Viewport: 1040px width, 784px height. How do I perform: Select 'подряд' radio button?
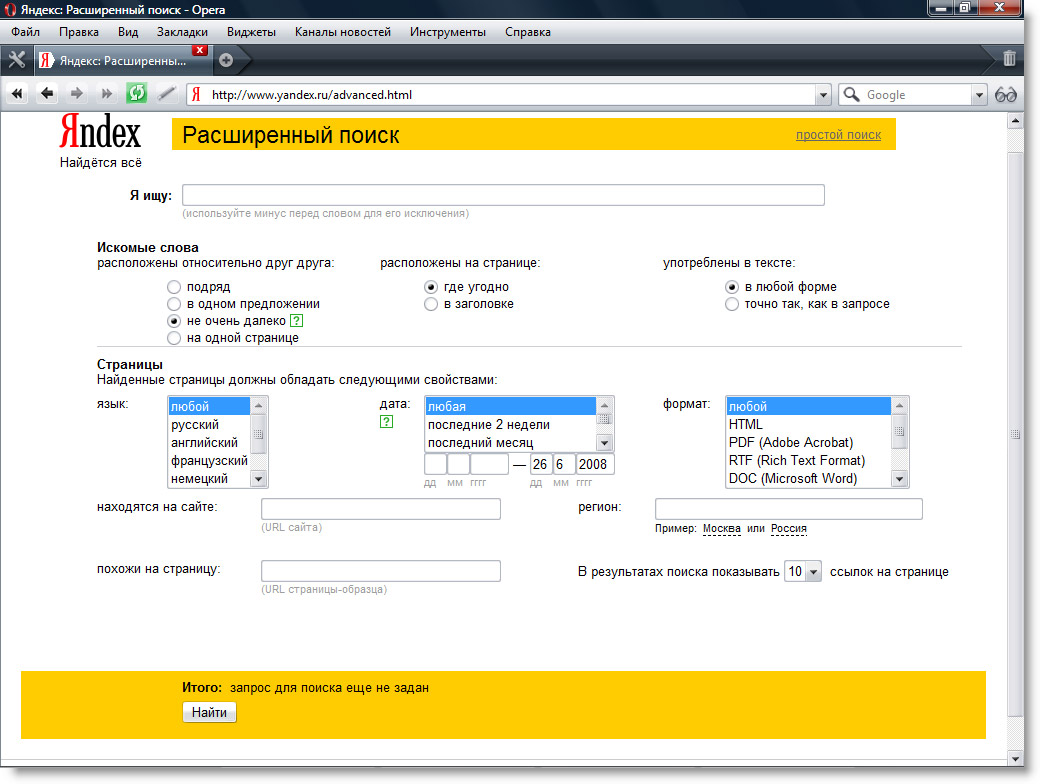[174, 287]
